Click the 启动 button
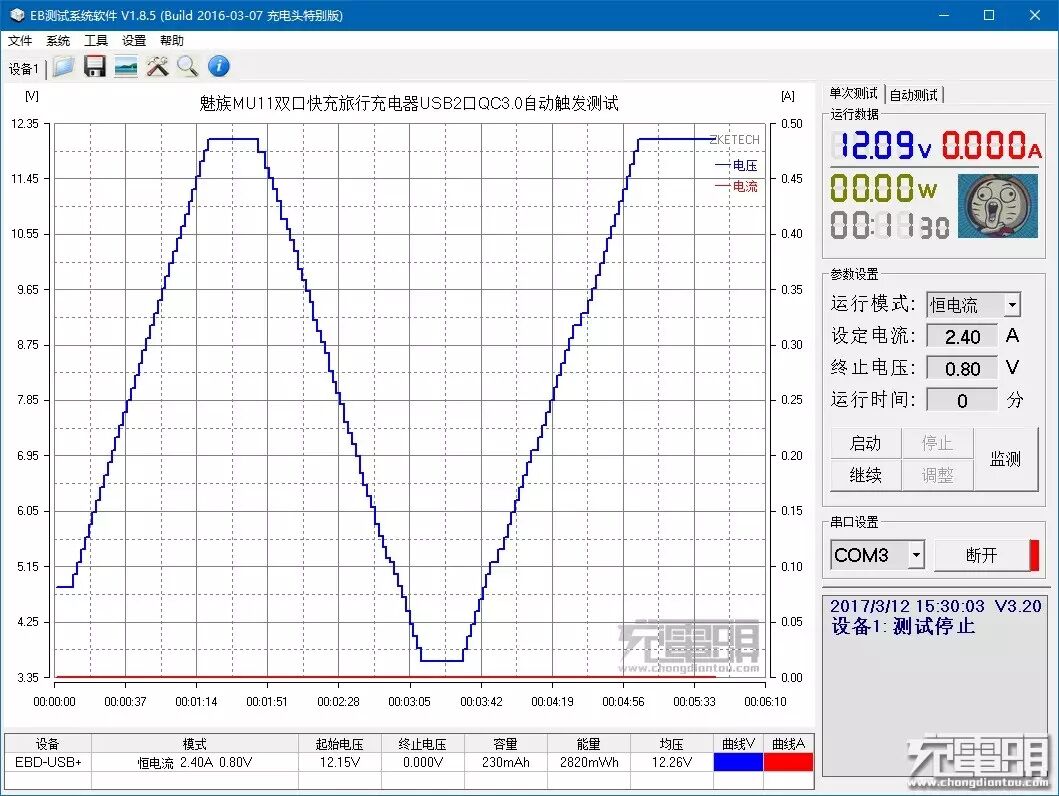The image size is (1059, 796). (865, 444)
